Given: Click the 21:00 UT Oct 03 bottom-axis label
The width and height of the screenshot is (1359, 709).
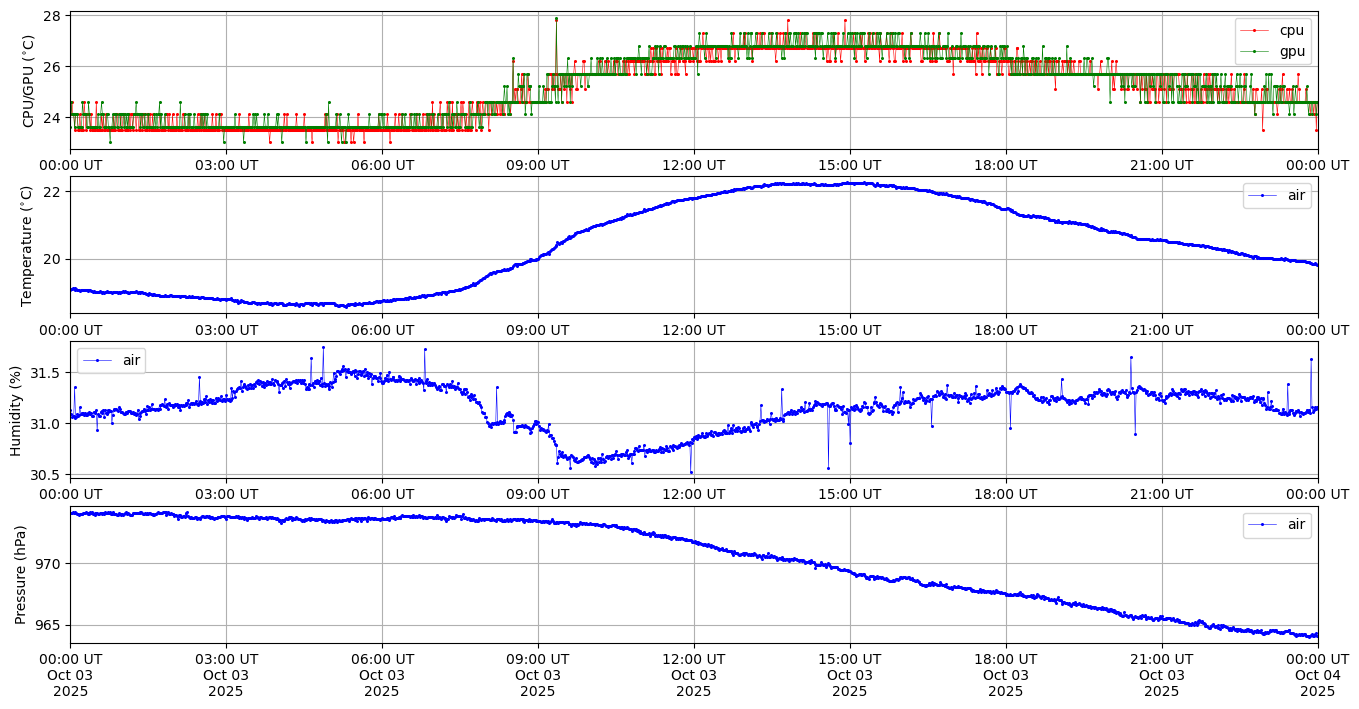Looking at the screenshot, I should point(1161,674).
